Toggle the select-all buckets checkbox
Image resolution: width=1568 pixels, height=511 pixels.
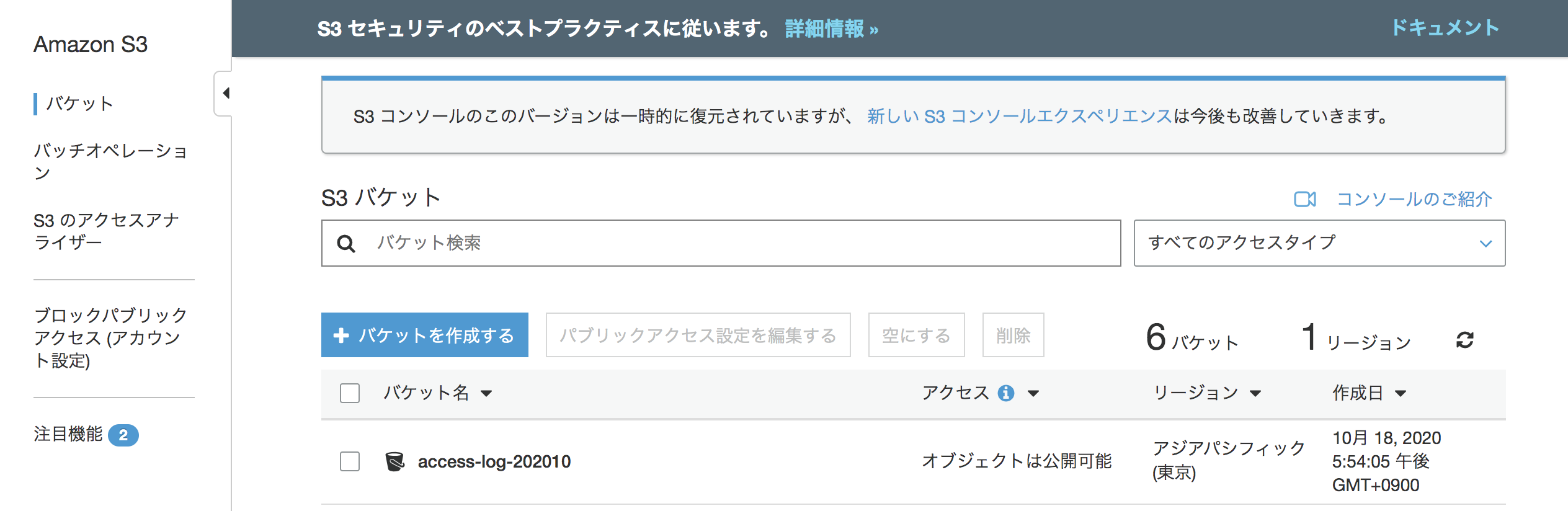349,393
